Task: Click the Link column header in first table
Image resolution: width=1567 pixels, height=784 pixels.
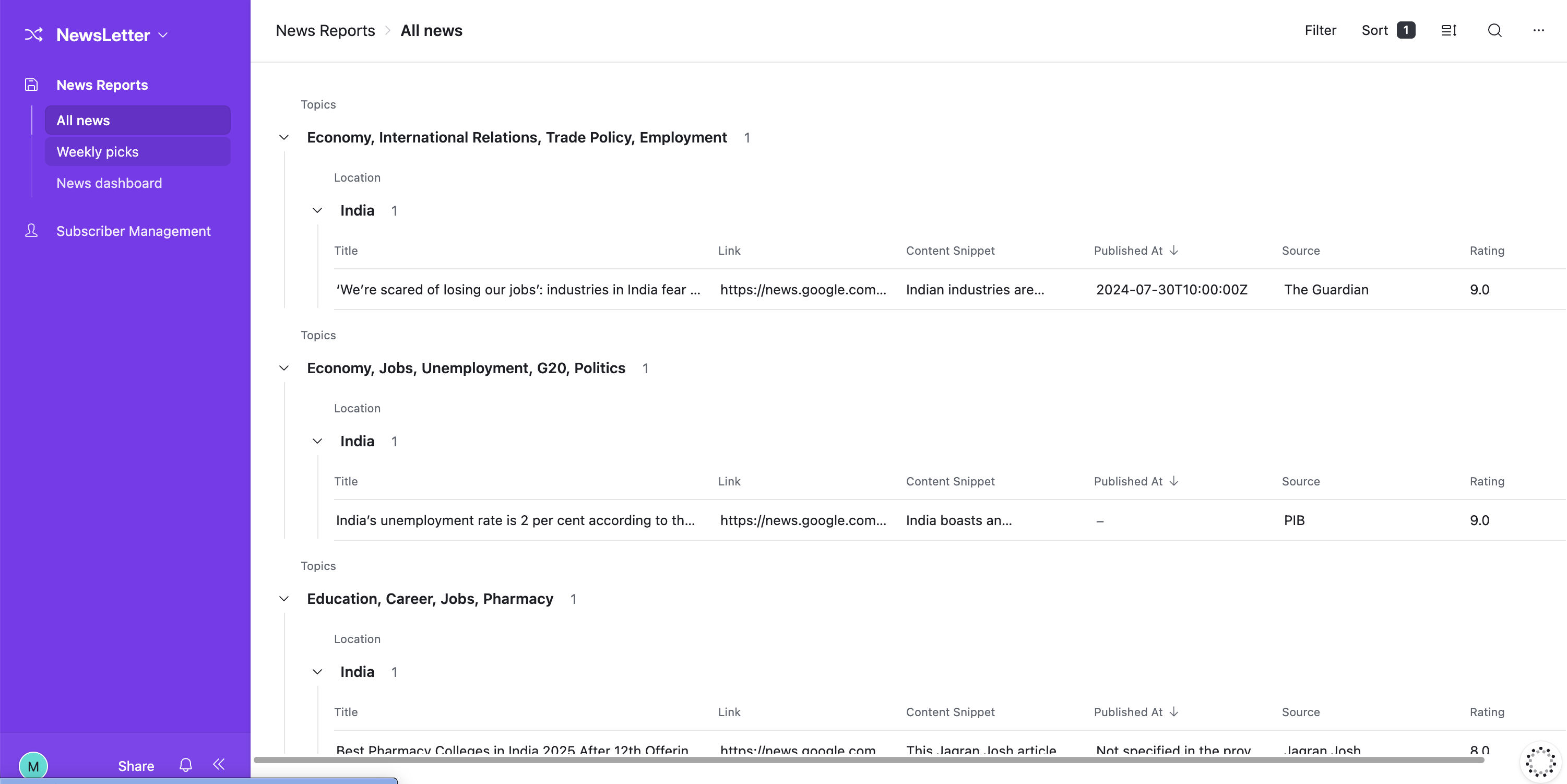Action: click(x=729, y=250)
